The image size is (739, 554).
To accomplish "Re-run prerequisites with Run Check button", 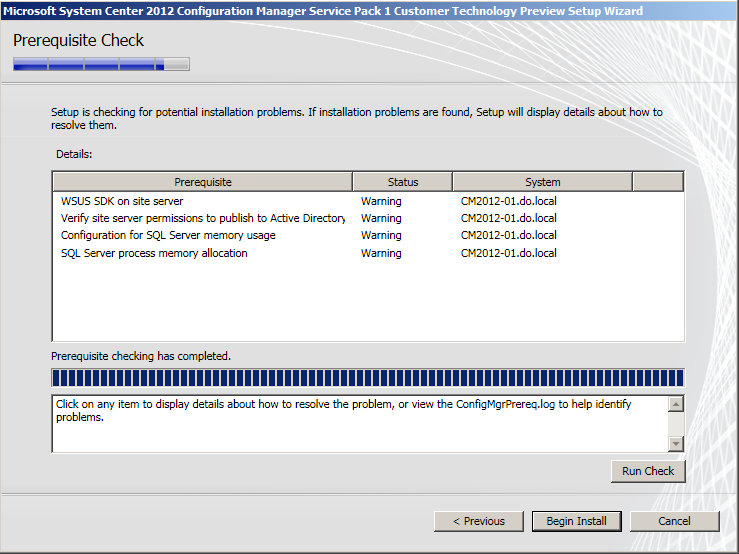I will pos(648,471).
